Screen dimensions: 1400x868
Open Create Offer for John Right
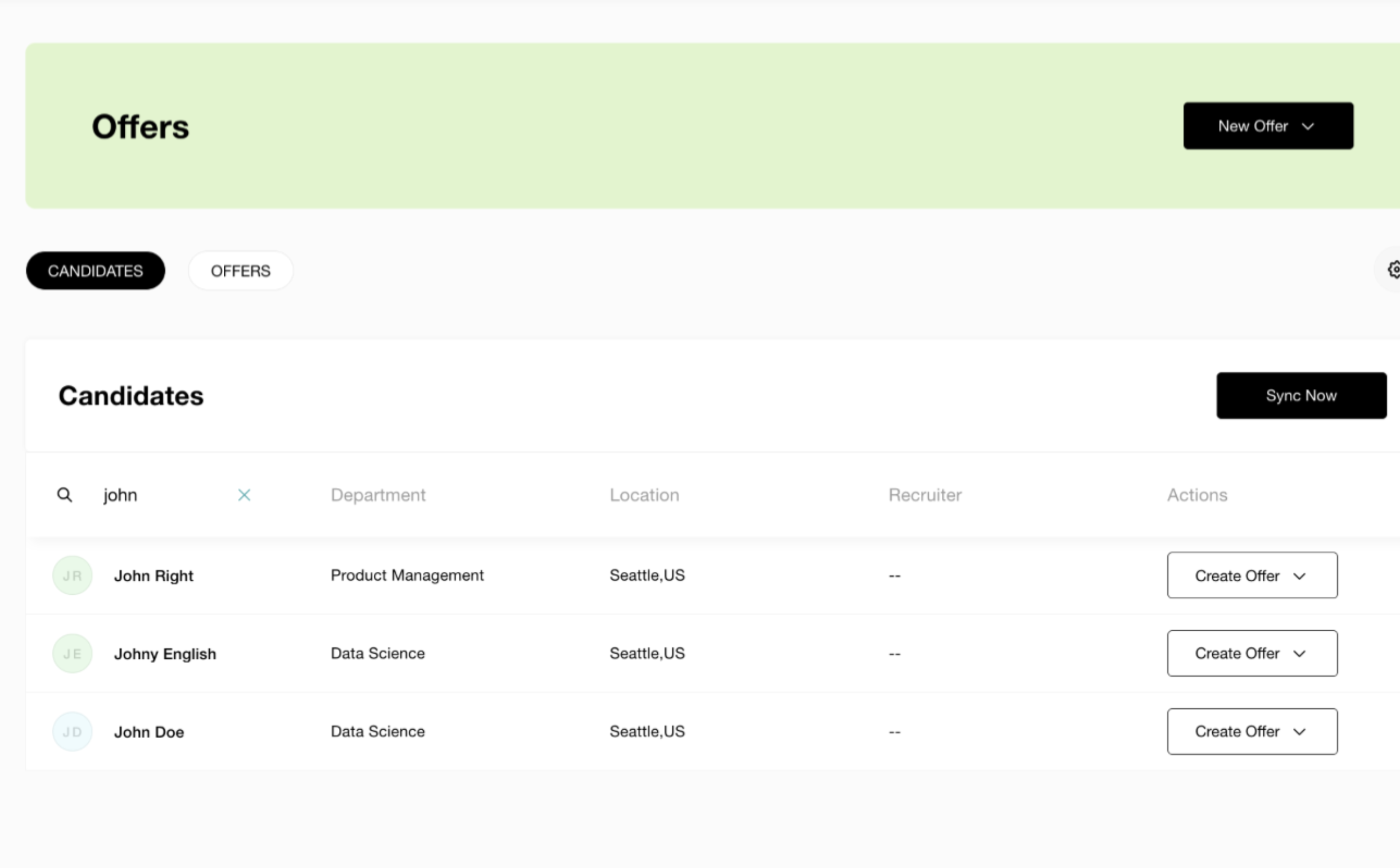pyautogui.click(x=1252, y=575)
